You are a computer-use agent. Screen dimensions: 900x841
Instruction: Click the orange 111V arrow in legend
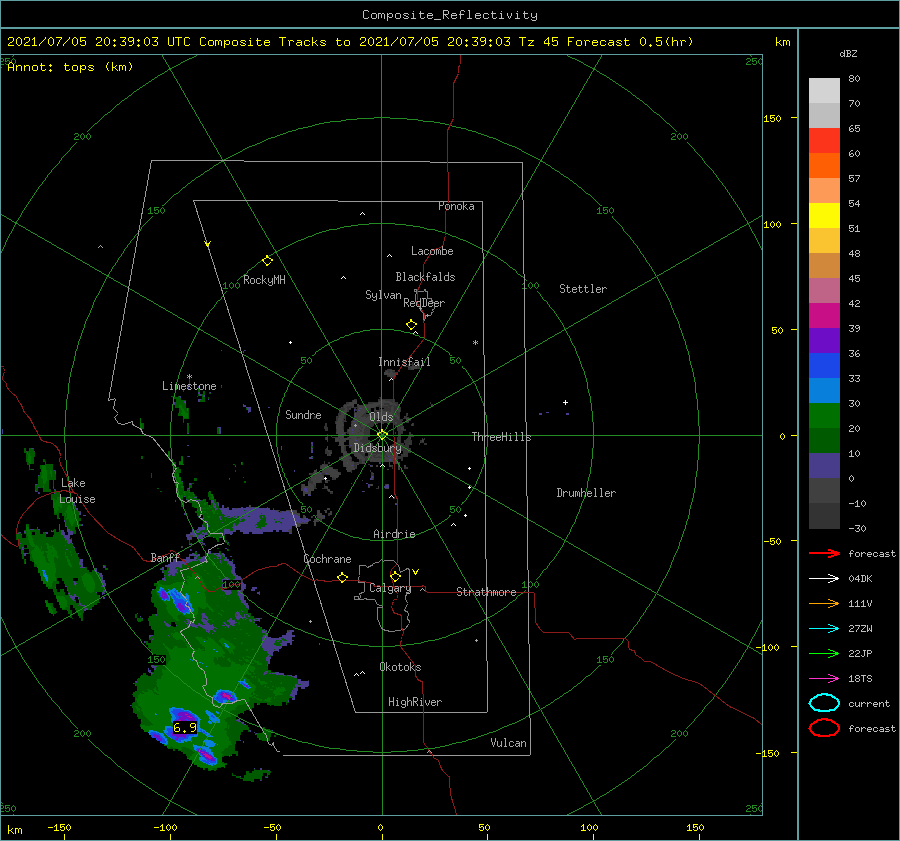[x=824, y=603]
